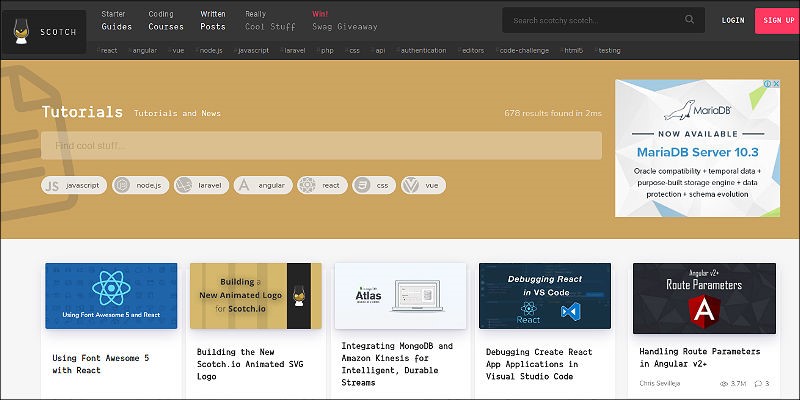This screenshot has height=400, width=800.
Task: Open Coding Courses menu
Action: pyautogui.click(x=166, y=20)
